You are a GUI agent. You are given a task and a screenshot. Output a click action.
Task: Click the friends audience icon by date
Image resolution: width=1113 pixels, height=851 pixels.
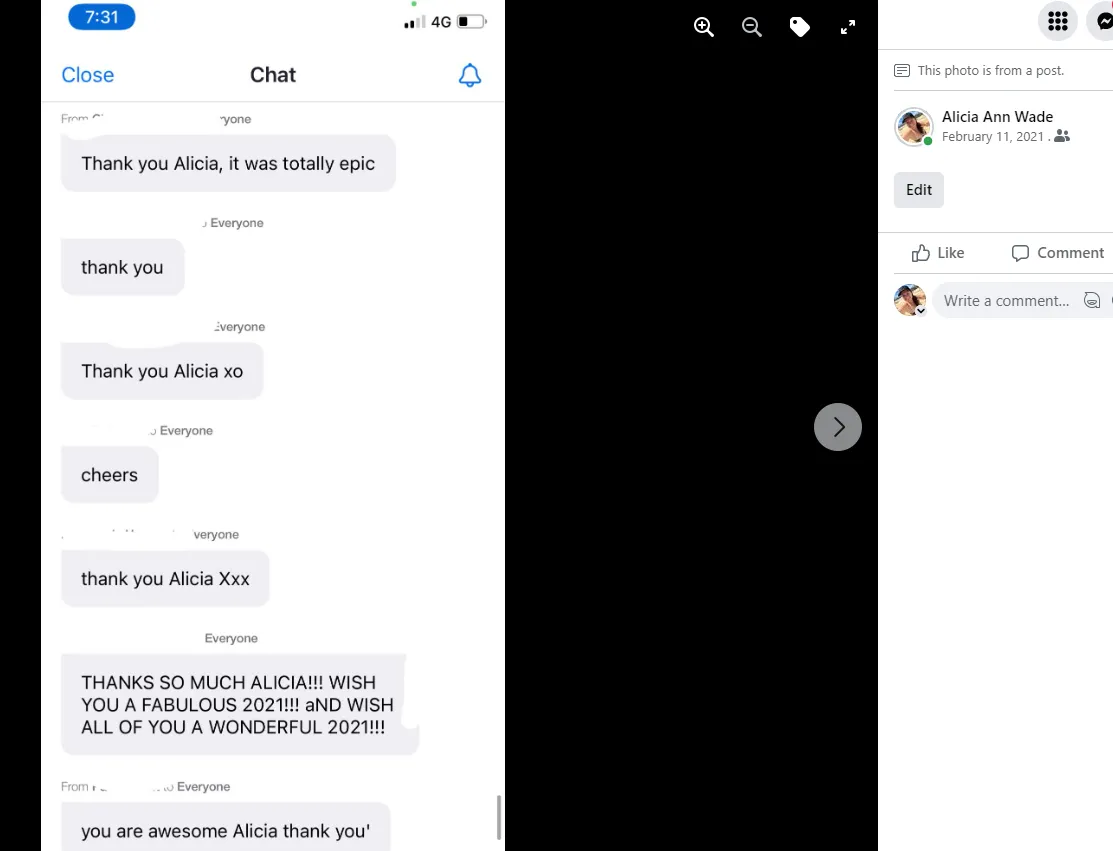(1062, 136)
